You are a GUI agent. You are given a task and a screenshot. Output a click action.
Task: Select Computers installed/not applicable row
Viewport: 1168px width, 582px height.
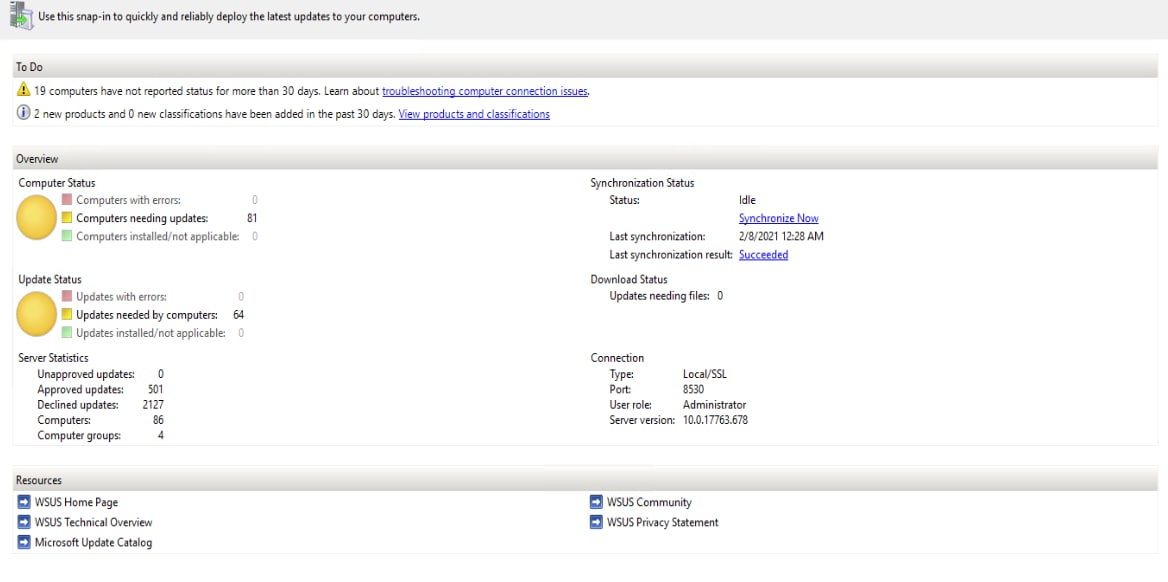click(x=160, y=236)
